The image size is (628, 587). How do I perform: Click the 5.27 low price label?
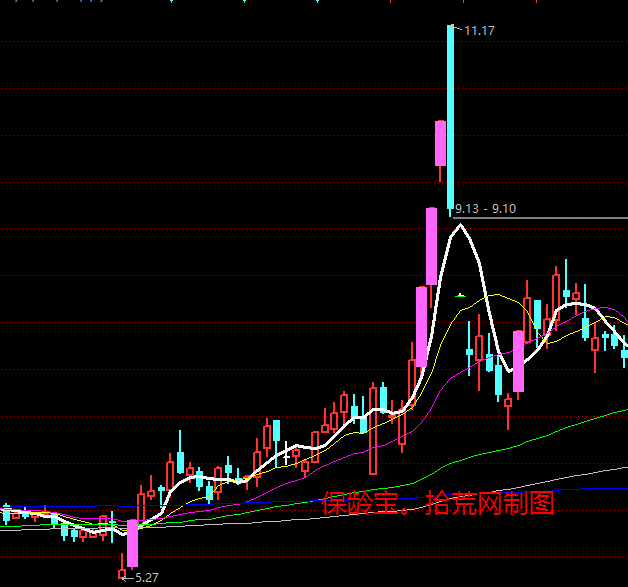[x=147, y=577]
